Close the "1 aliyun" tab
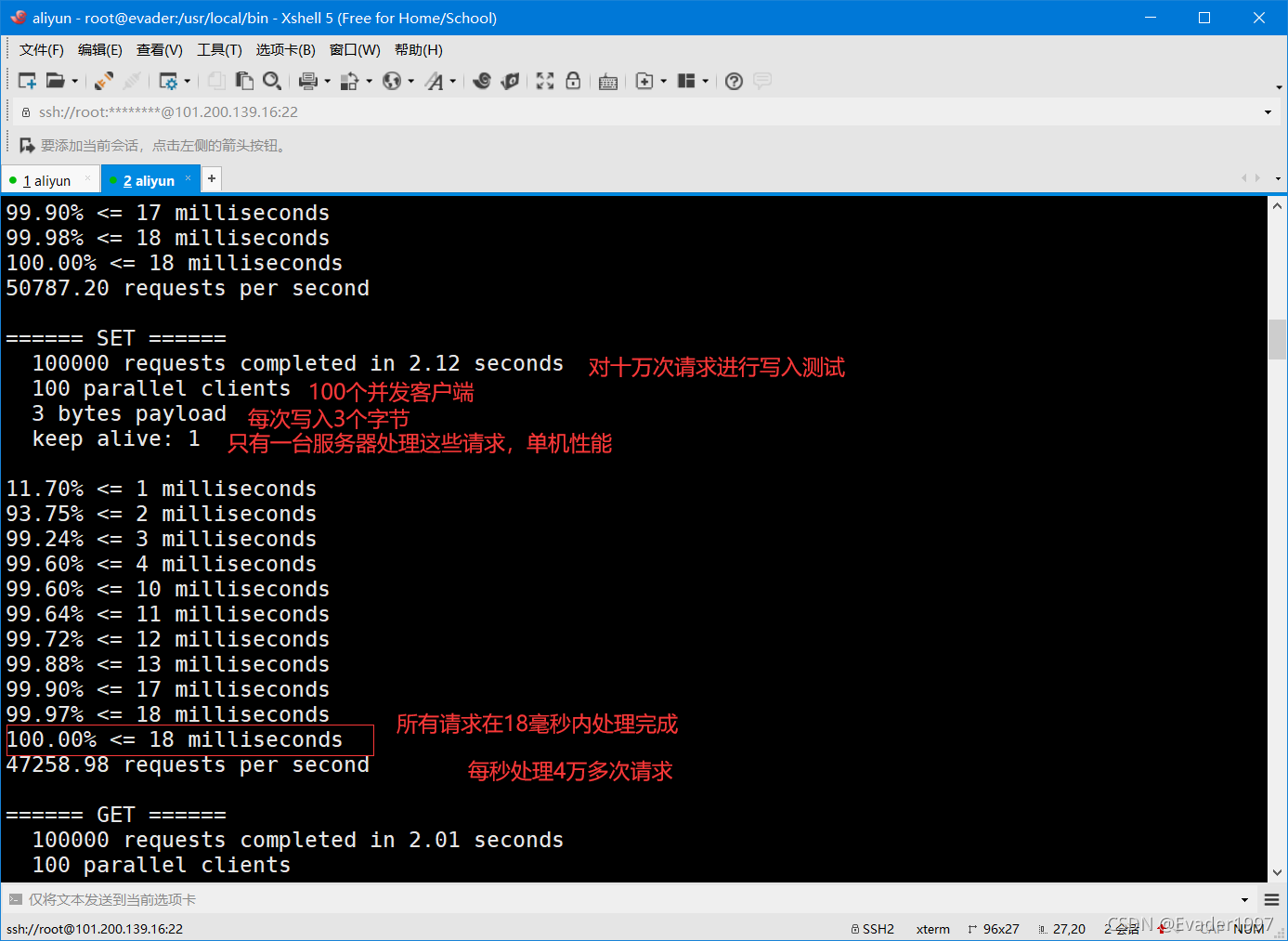The width and height of the screenshot is (1288, 941). pos(88,178)
